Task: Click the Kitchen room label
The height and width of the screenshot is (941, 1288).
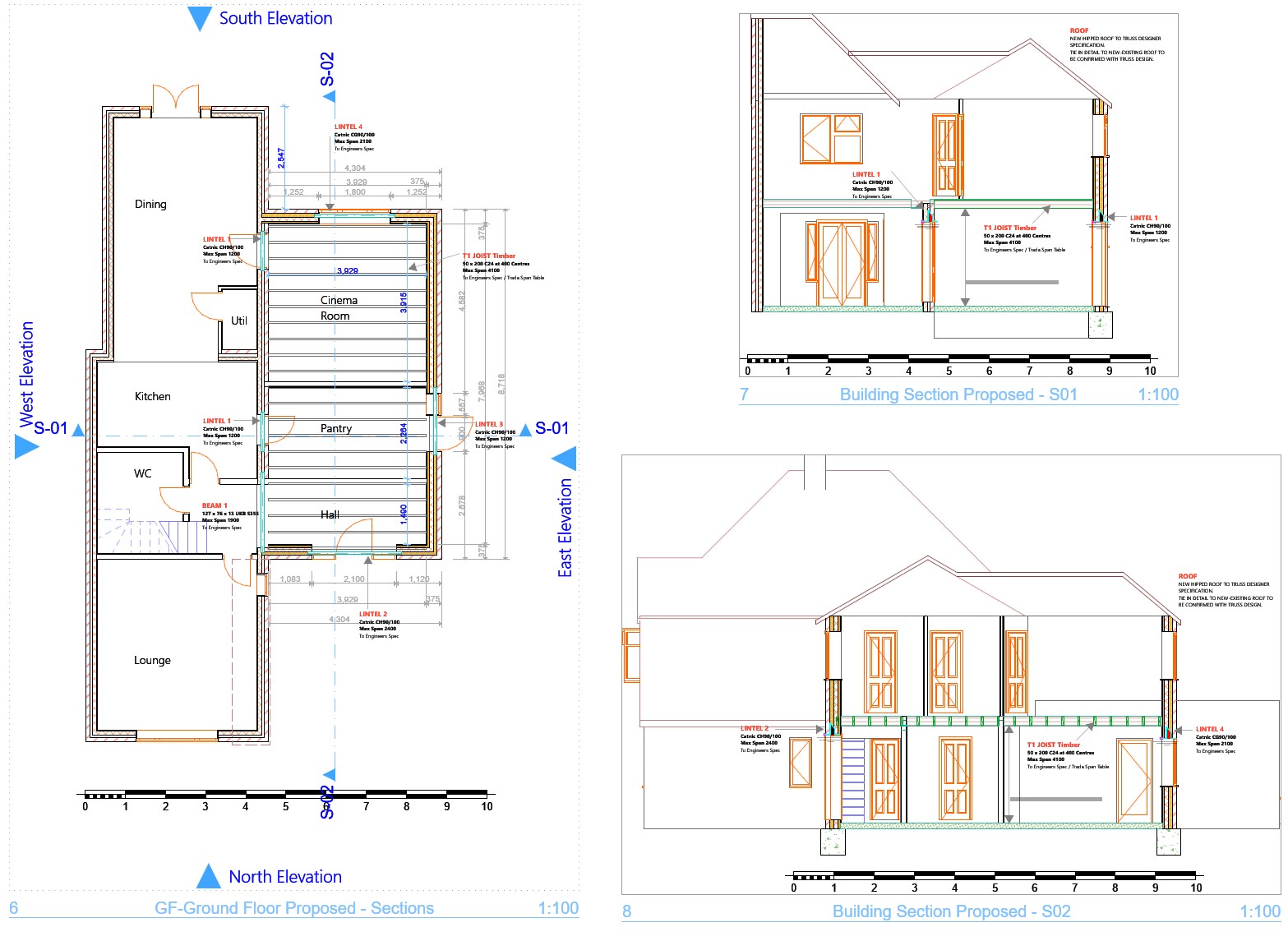Action: click(153, 396)
